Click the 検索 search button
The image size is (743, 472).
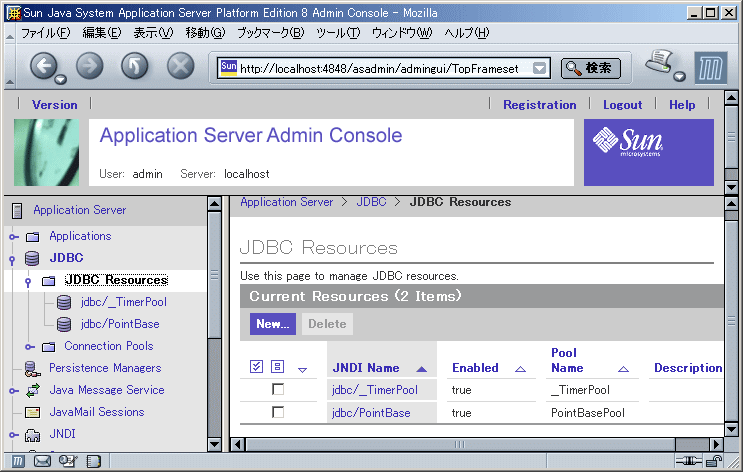point(590,68)
